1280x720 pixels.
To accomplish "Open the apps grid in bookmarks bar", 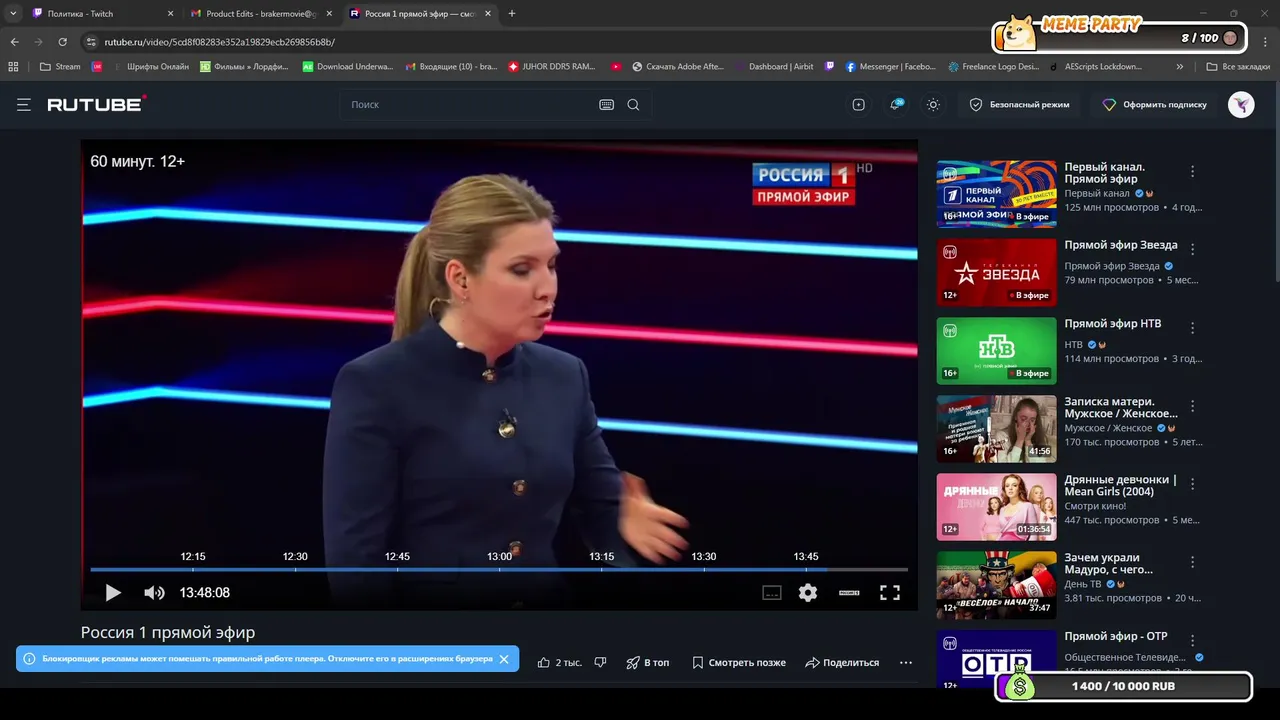I will coord(13,67).
